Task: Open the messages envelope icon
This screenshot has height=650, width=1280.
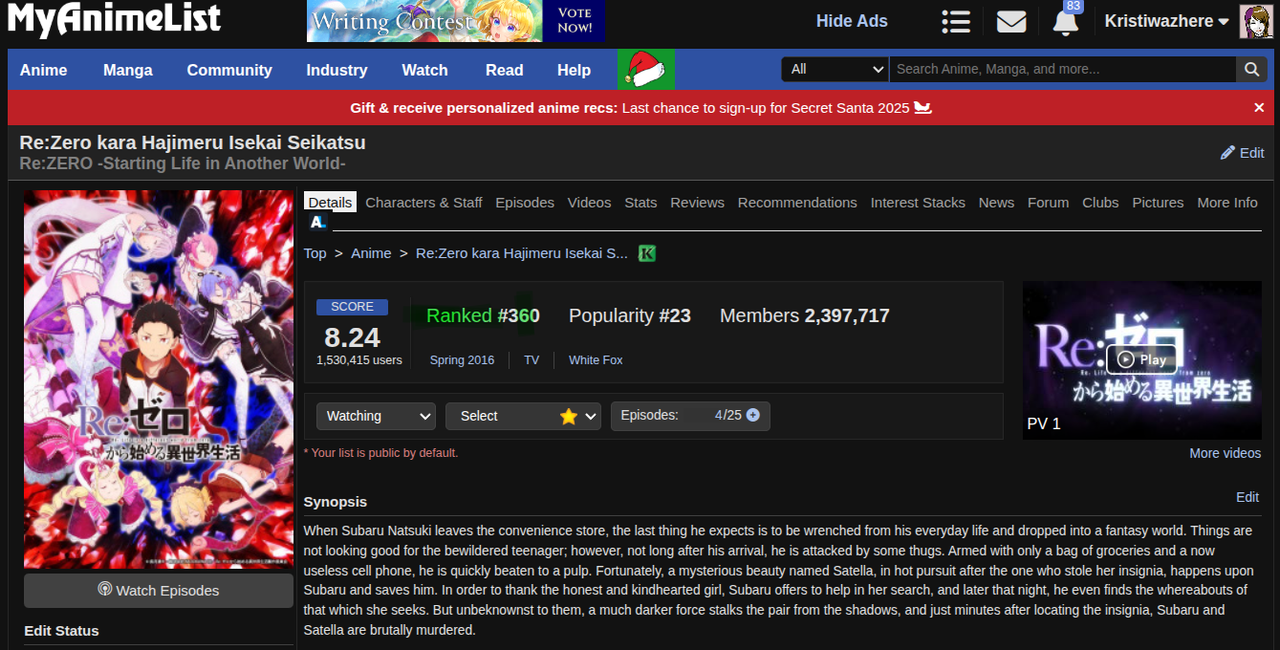Action: [x=1011, y=21]
